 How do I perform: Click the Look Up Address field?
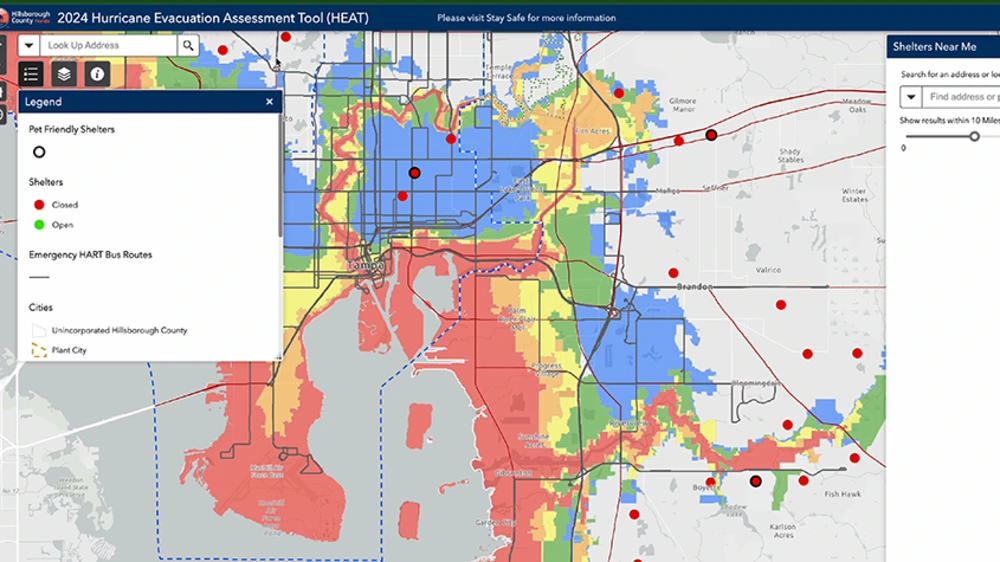point(108,45)
